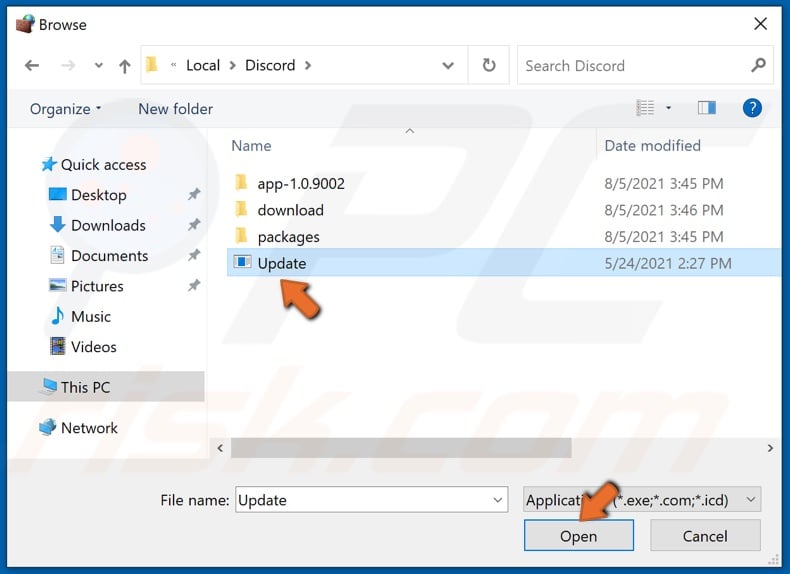Select Local in the address path
This screenshot has width=790, height=574.
pos(203,65)
